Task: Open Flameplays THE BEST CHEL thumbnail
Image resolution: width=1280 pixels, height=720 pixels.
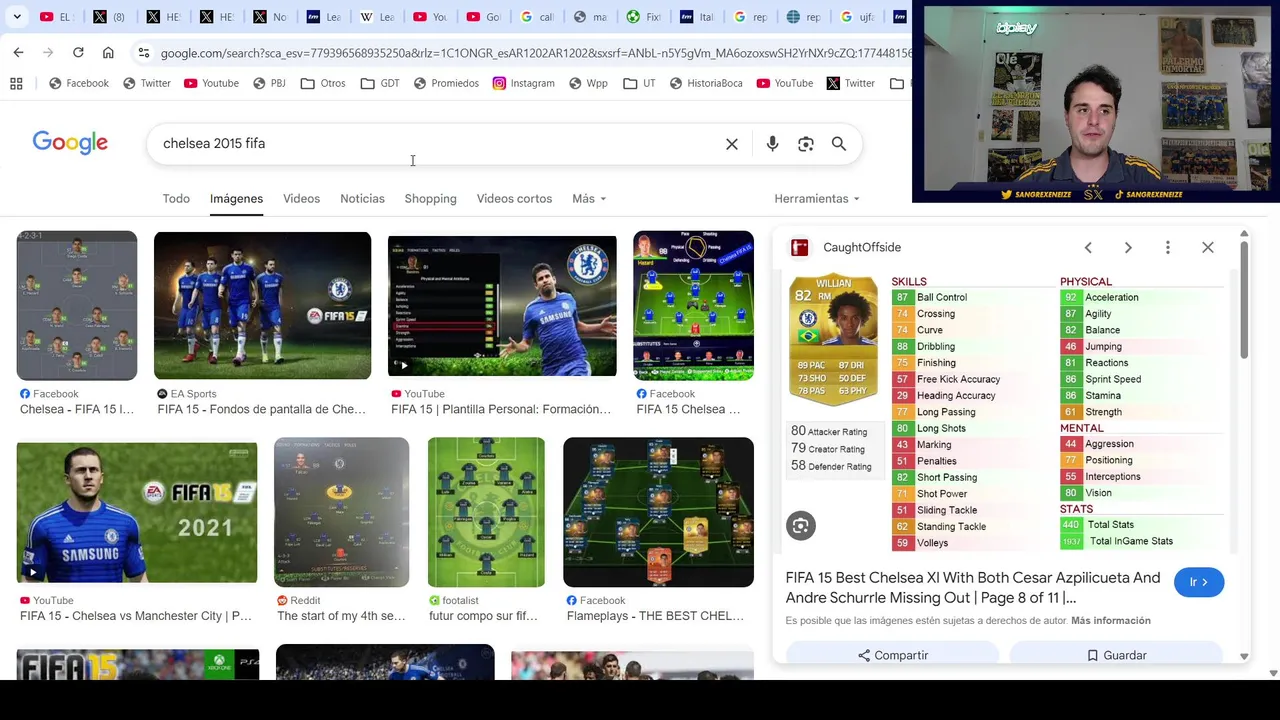Action: click(658, 512)
